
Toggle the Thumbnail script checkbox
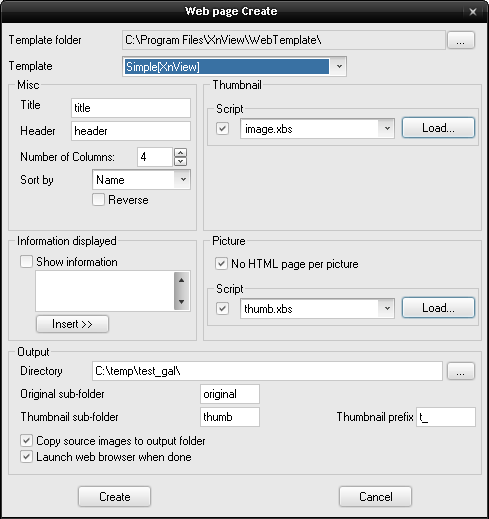coord(222,128)
